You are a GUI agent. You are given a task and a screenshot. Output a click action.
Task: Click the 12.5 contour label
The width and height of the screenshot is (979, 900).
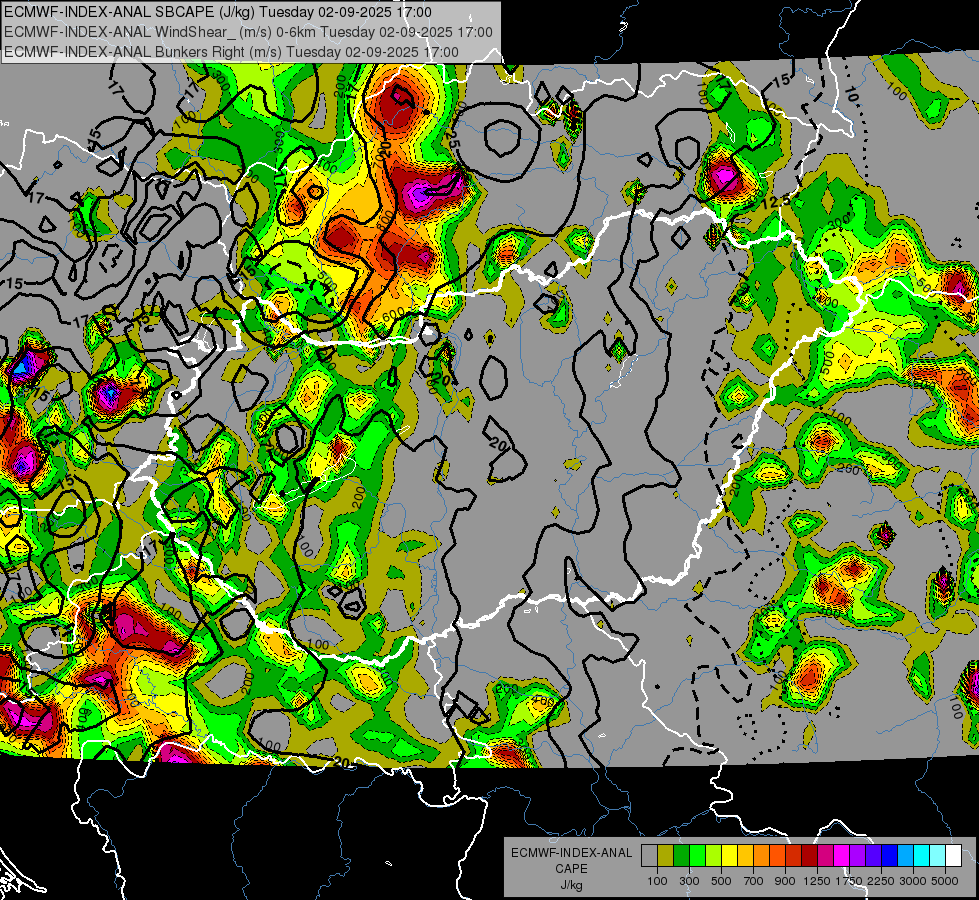click(x=775, y=202)
